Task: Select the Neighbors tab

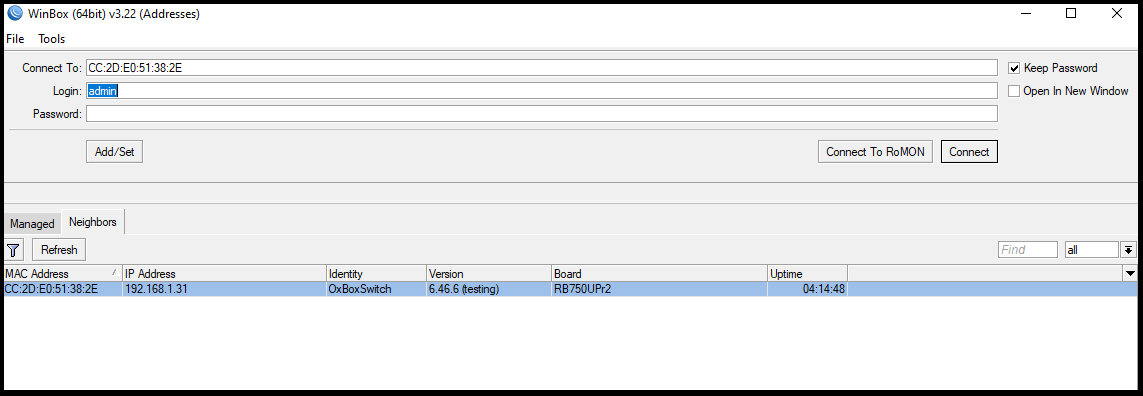Action: point(93,222)
